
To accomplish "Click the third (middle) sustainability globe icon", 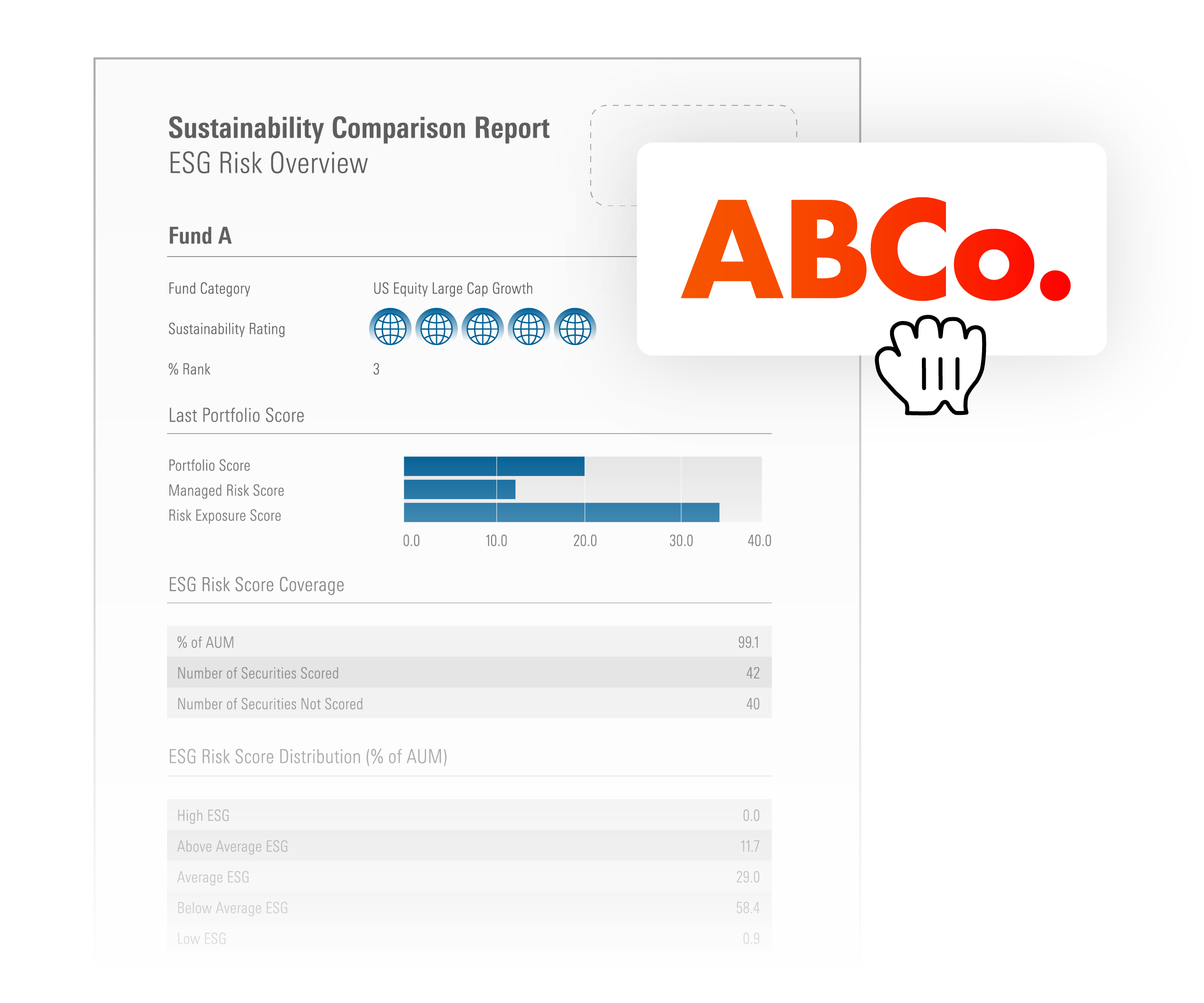I will click(482, 327).
